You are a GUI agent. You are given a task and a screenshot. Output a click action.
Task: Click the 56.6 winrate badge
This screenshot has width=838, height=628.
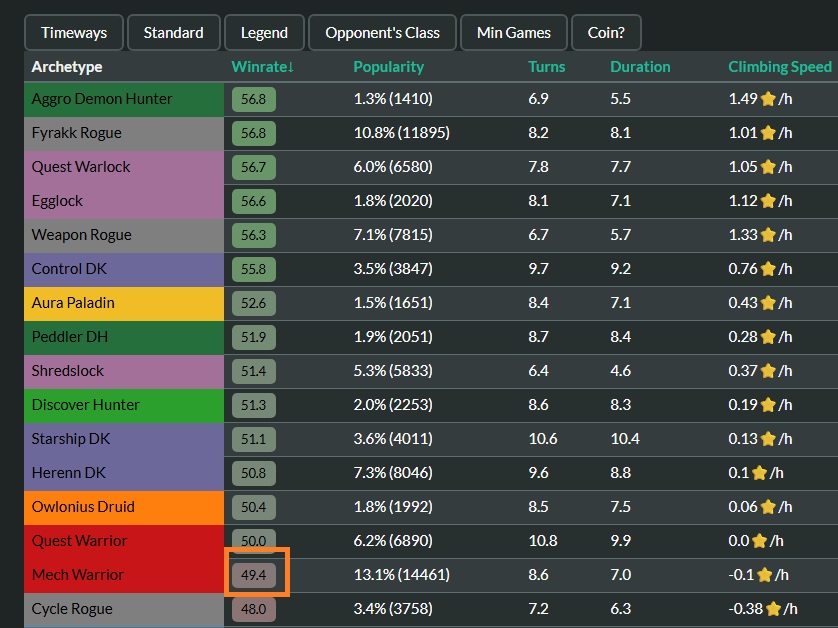coord(254,201)
